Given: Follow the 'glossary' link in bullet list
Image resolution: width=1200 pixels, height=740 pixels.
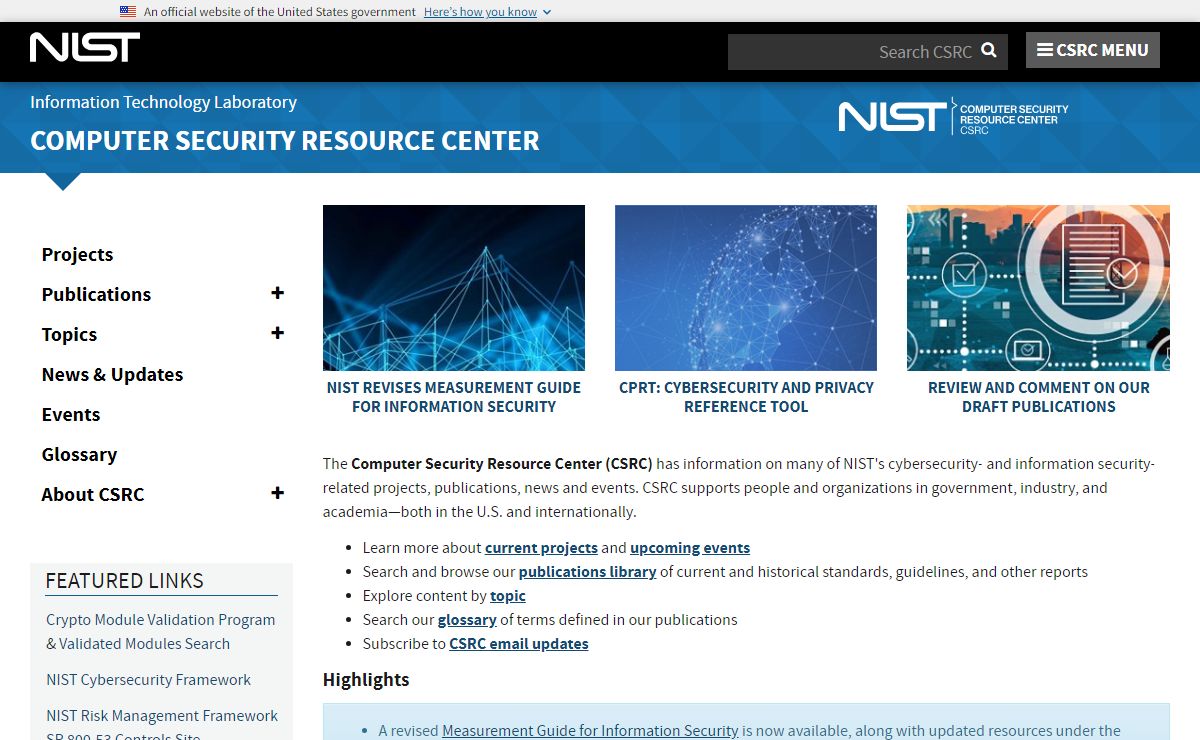Looking at the screenshot, I should 467,620.
